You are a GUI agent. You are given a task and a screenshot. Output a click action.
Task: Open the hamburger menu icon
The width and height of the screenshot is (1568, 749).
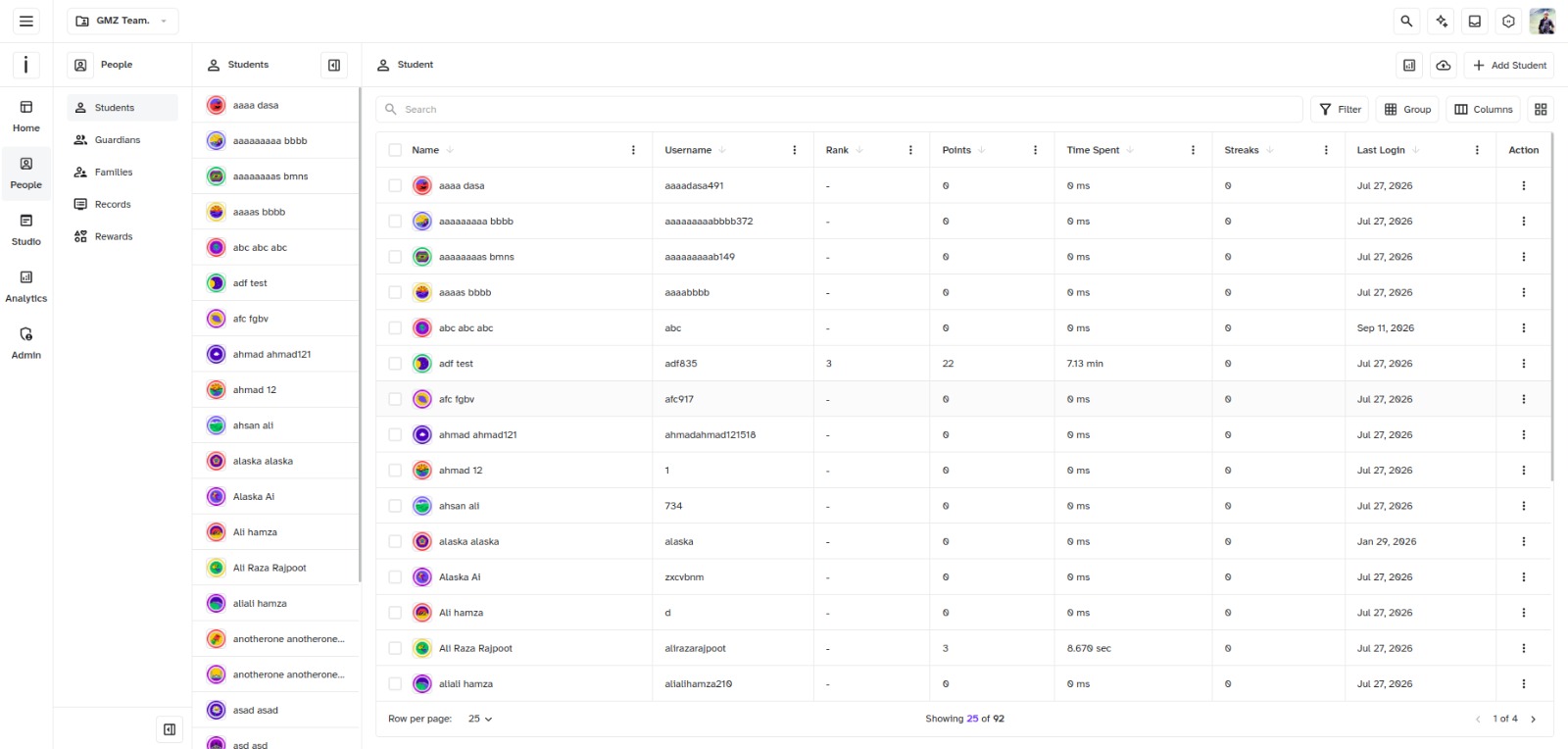pos(26,21)
